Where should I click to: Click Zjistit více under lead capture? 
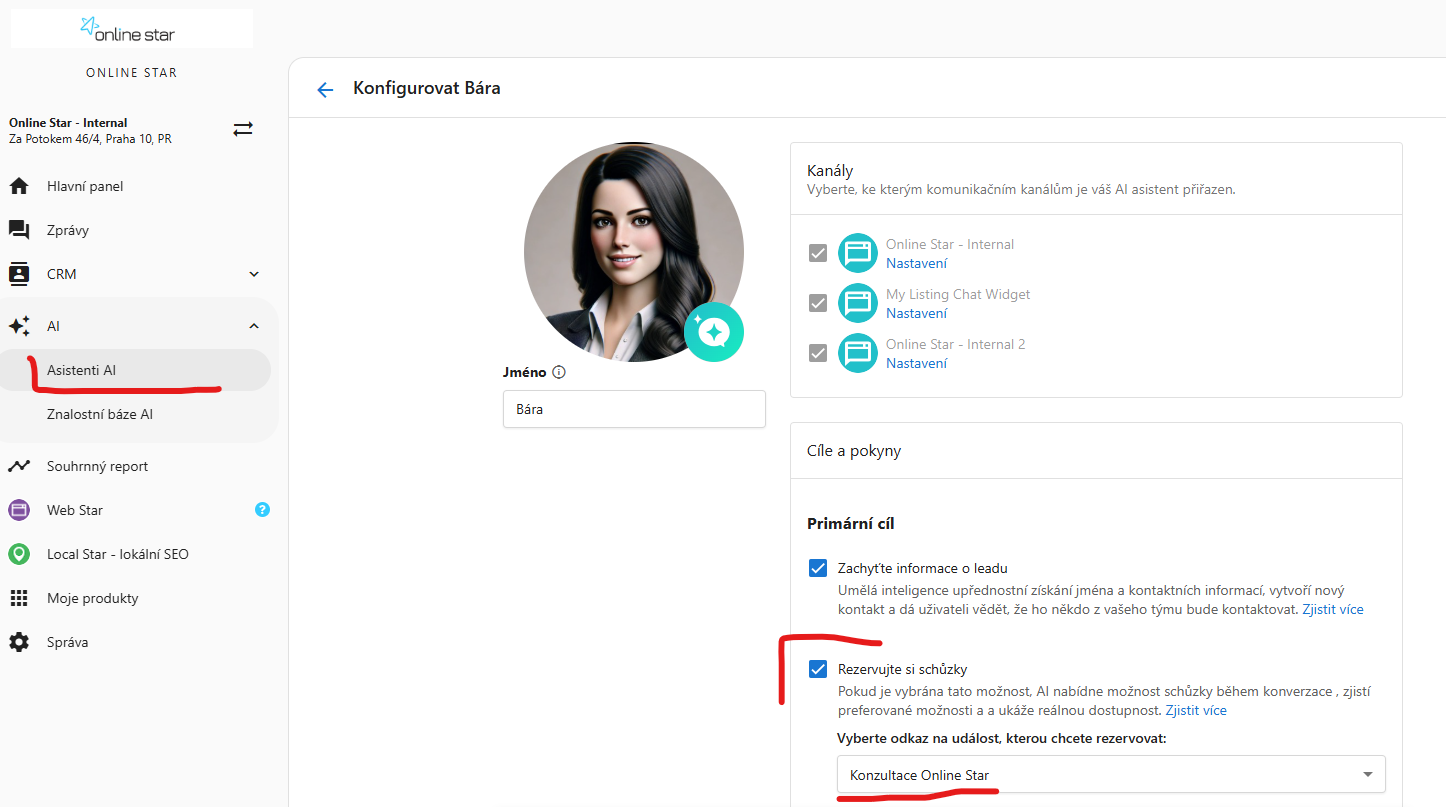click(1332, 609)
